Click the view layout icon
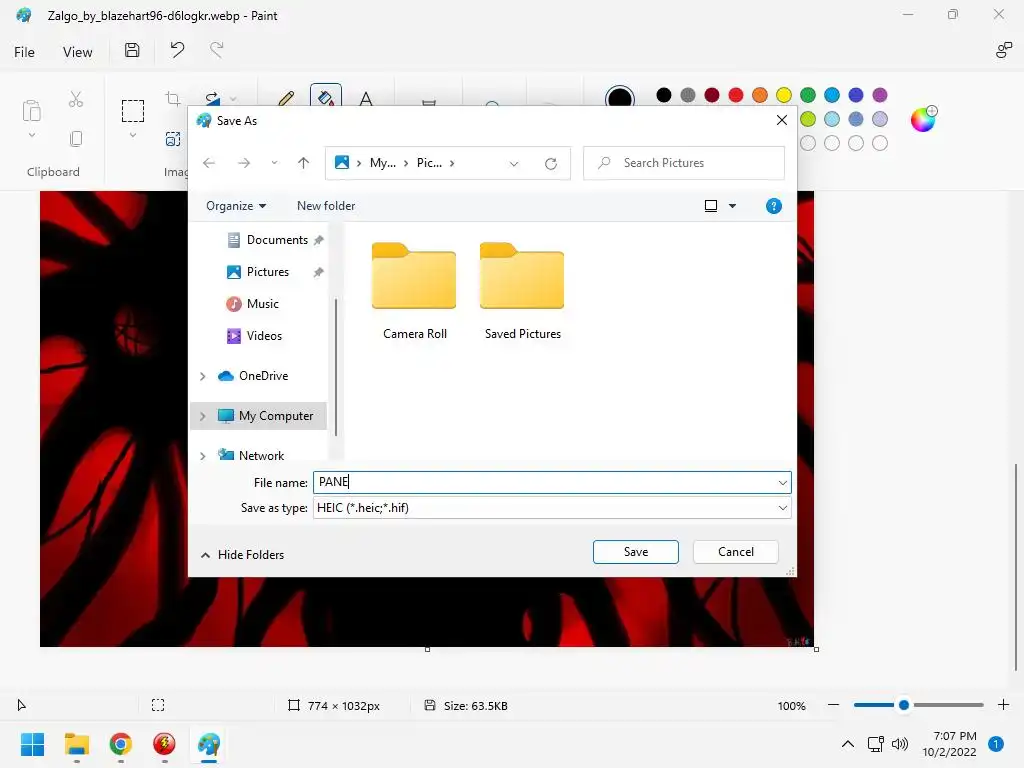Screen dimensions: 1024x768 click(711, 206)
